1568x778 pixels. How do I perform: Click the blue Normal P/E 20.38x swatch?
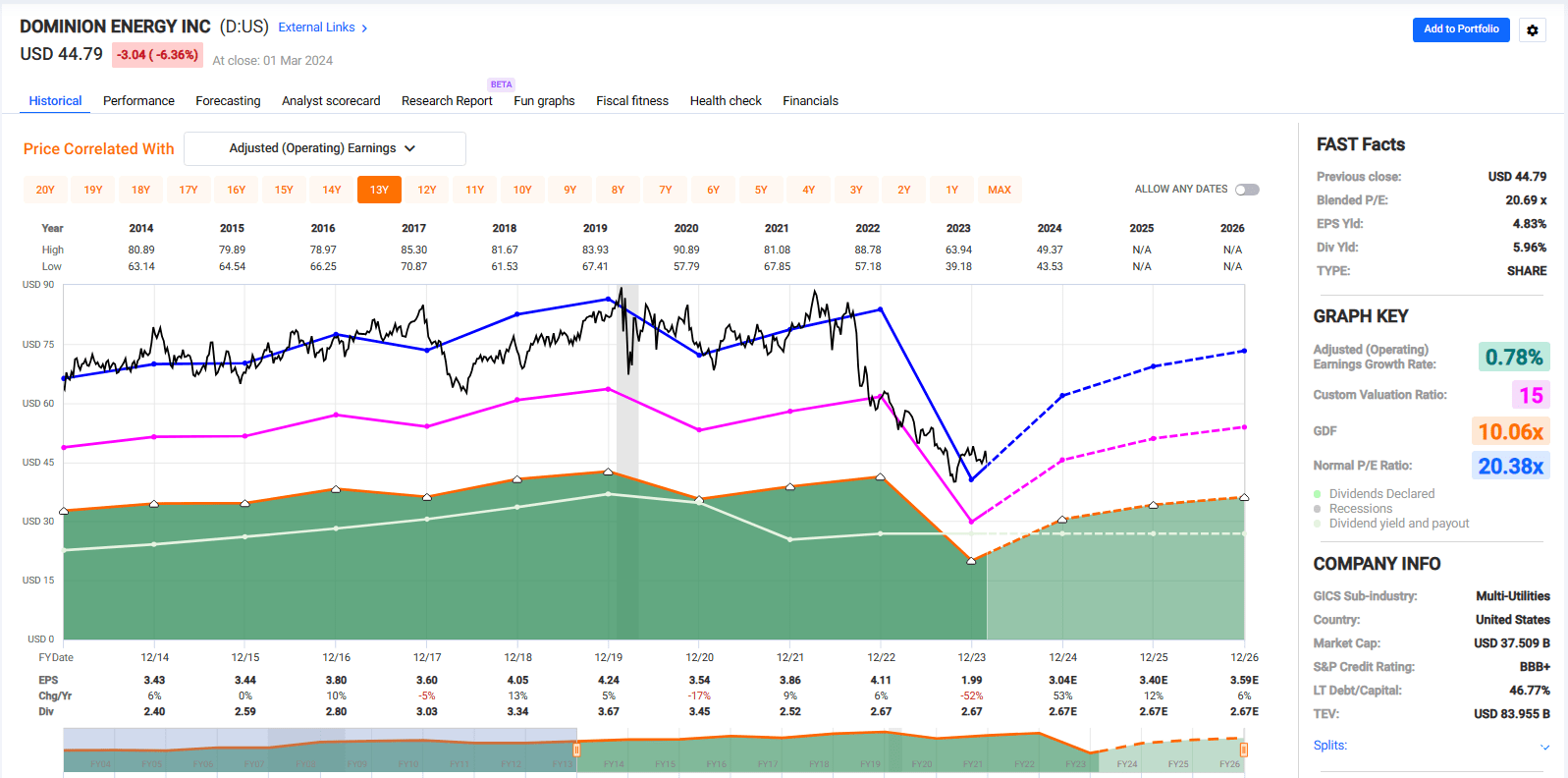click(1510, 466)
